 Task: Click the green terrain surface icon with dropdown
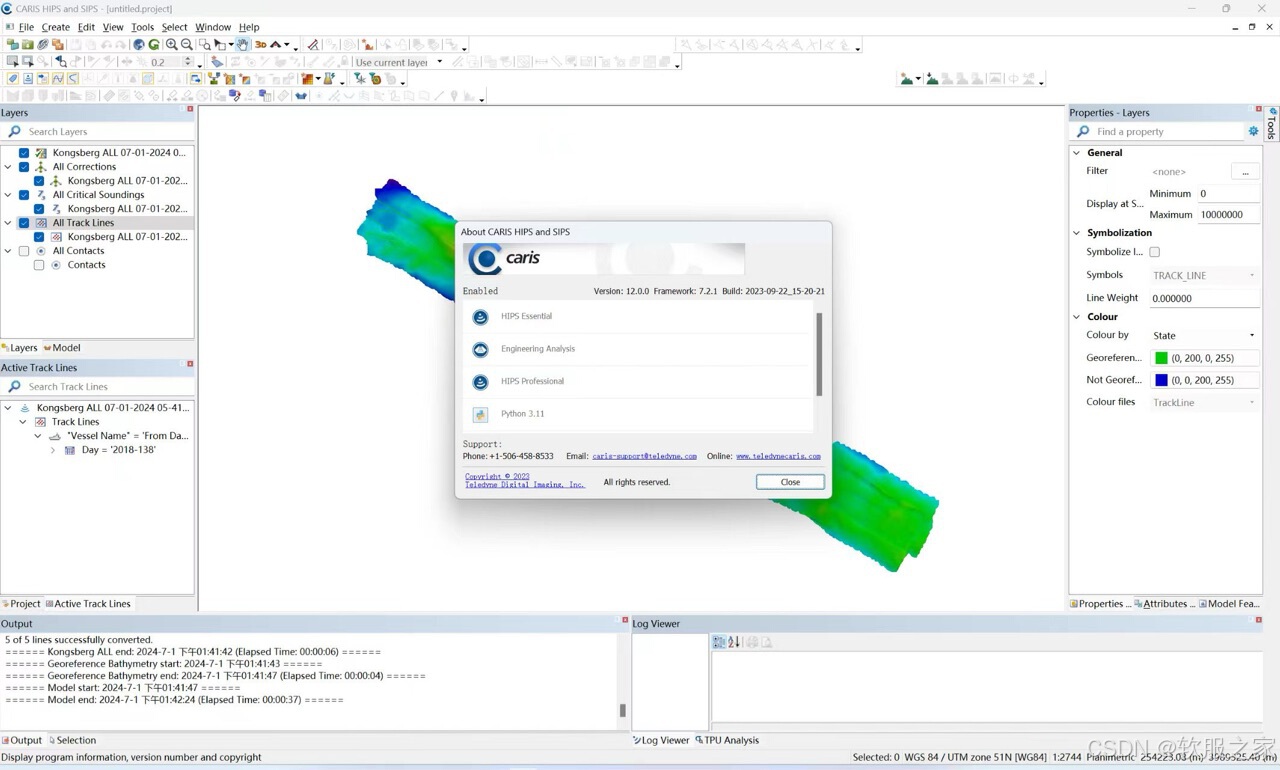coord(907,79)
